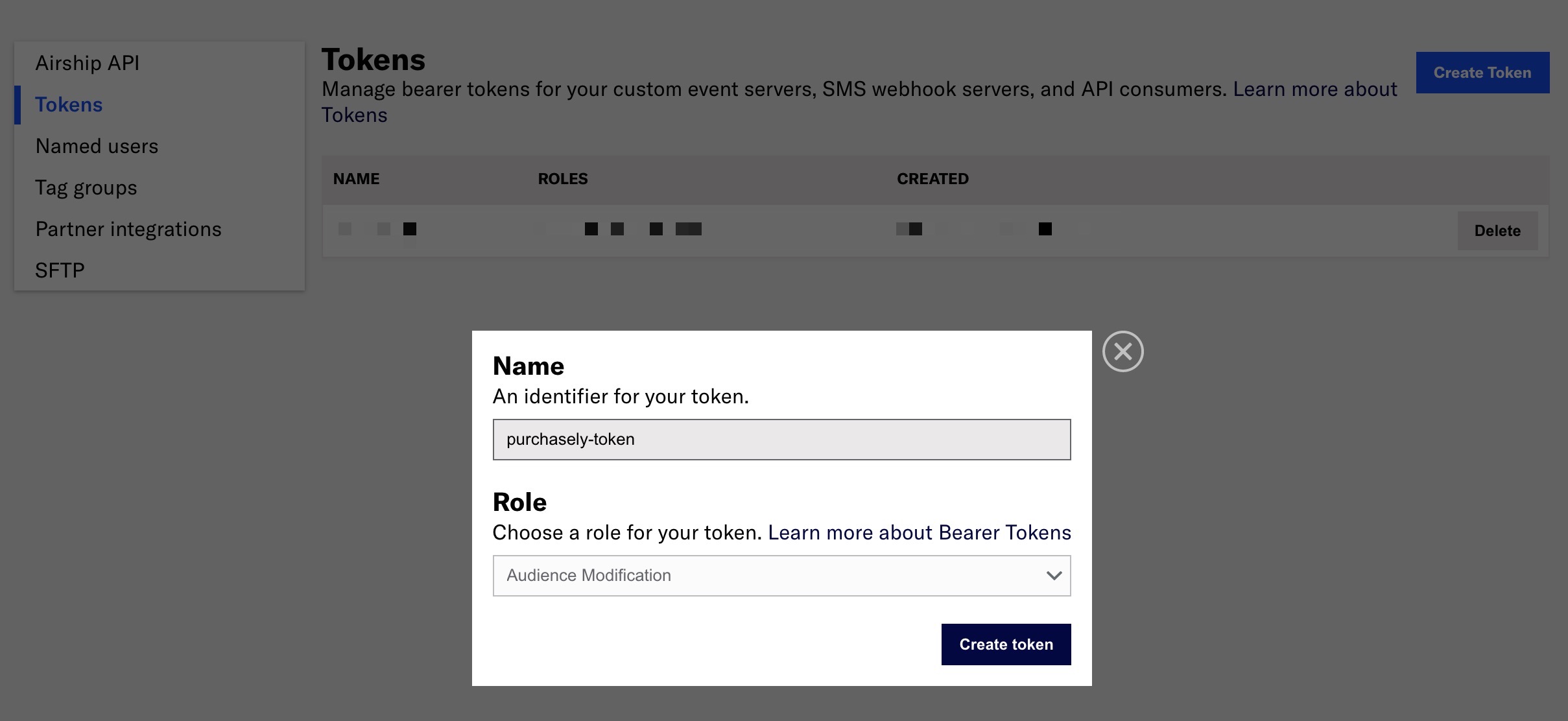Click the token Name input field
The image size is (1568, 721).
tap(781, 440)
